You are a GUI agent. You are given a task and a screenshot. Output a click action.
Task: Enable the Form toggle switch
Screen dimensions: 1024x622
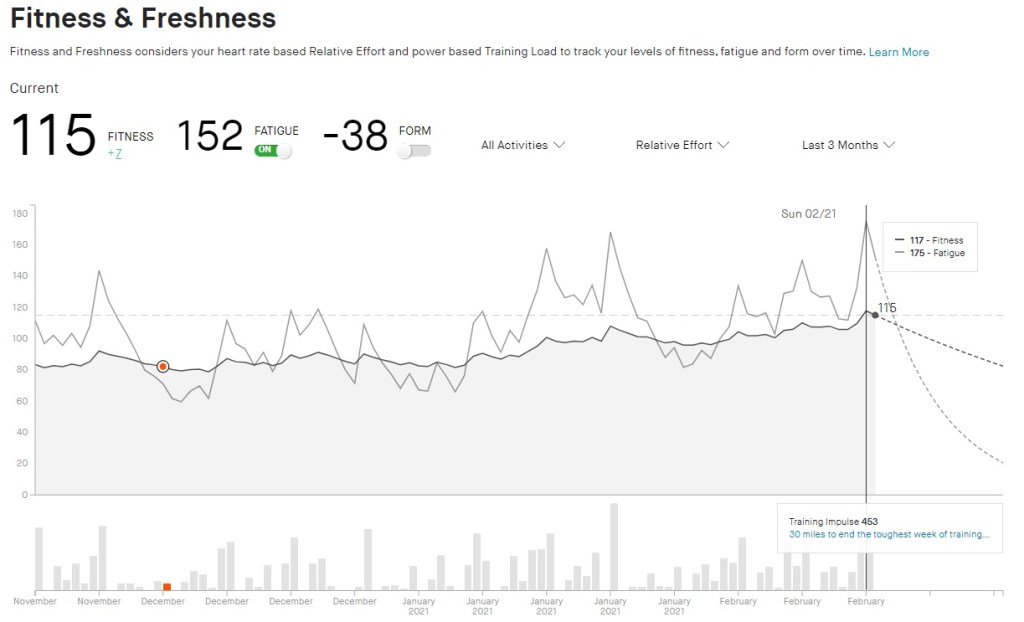[414, 151]
